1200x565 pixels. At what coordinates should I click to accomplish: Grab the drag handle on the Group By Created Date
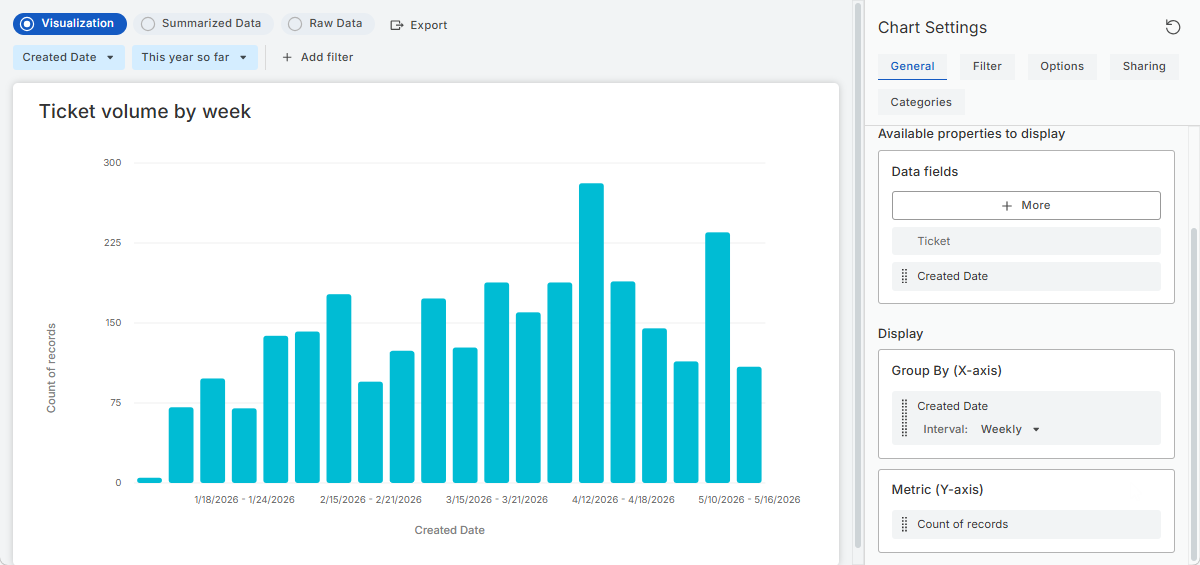[904, 417]
